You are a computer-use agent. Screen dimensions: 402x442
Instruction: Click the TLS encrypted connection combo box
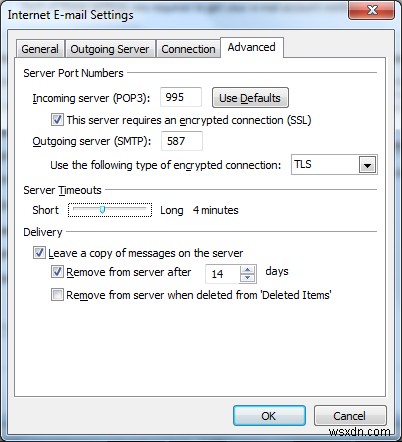(x=334, y=164)
